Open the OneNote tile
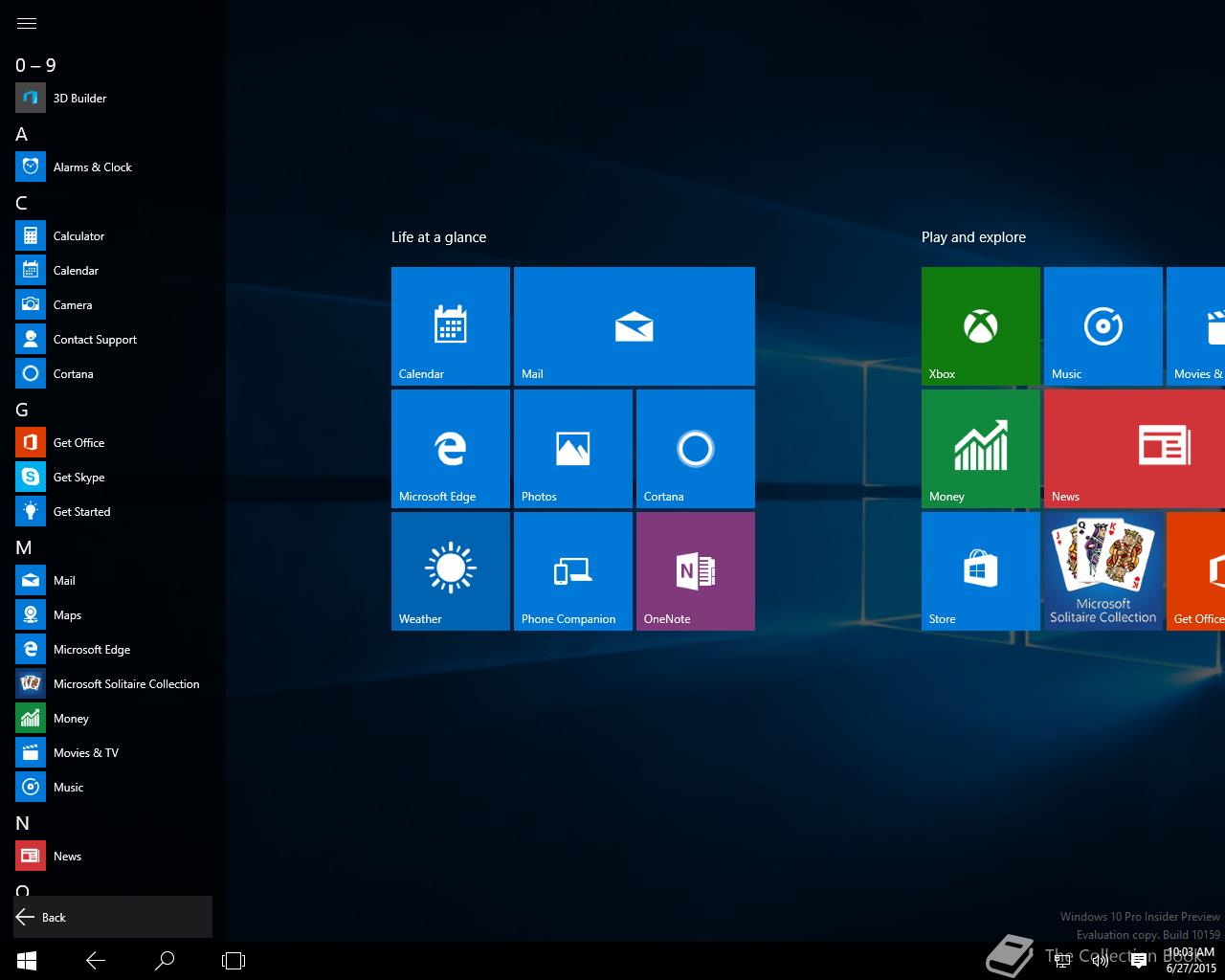Viewport: 1225px width, 980px height. pos(696,571)
